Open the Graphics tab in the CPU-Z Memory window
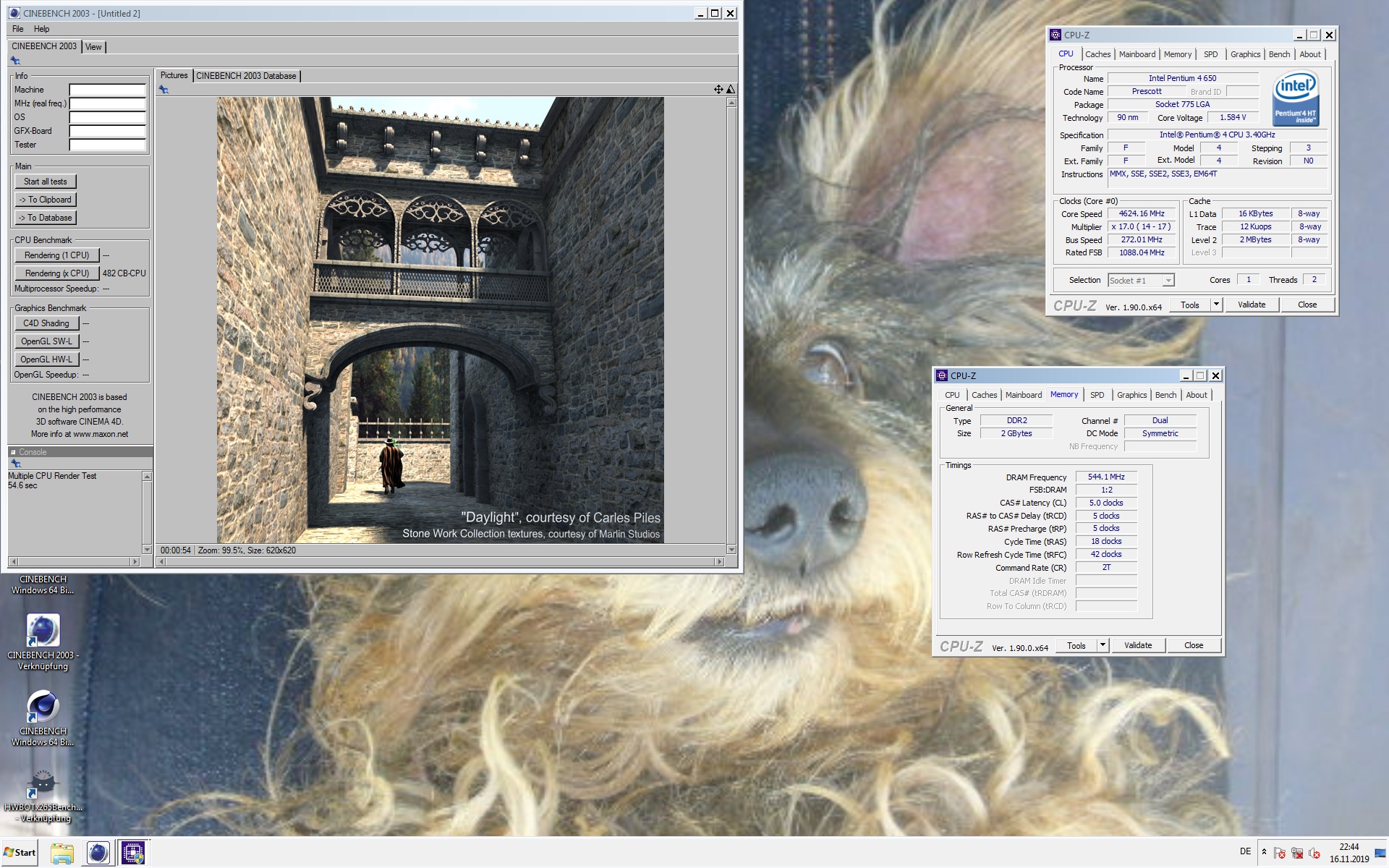 pyautogui.click(x=1131, y=395)
